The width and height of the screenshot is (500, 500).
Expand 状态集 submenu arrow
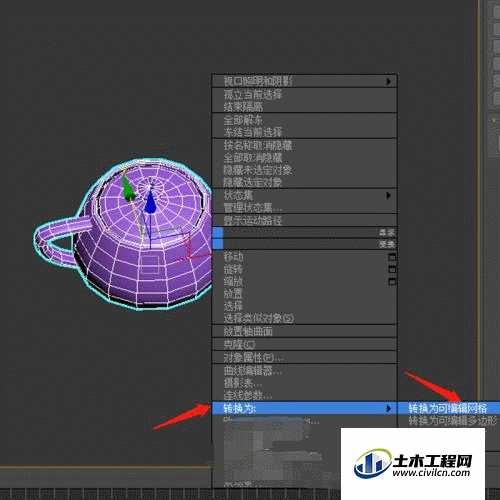[x=388, y=195]
